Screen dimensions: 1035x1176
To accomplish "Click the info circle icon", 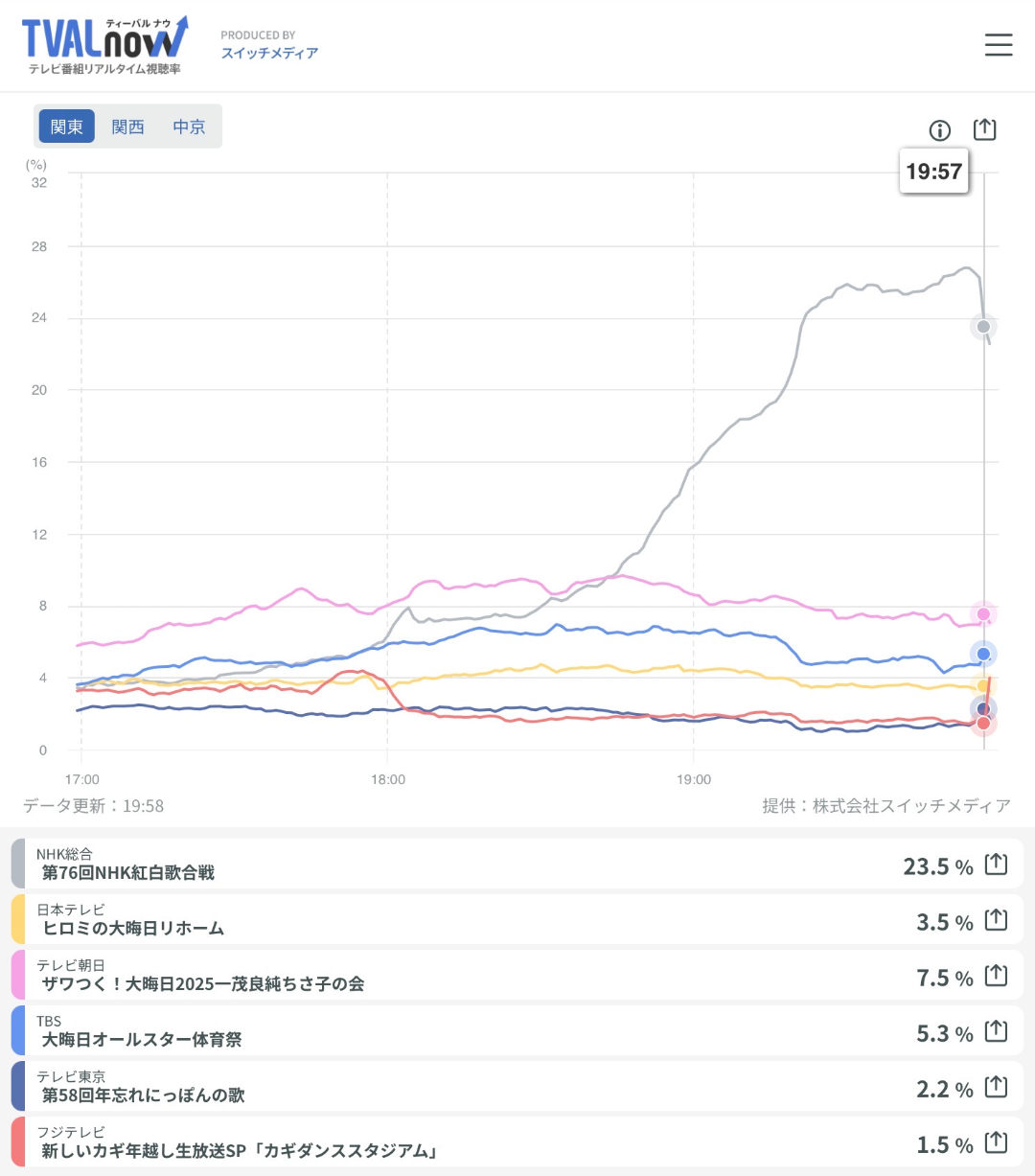I will coord(939,130).
